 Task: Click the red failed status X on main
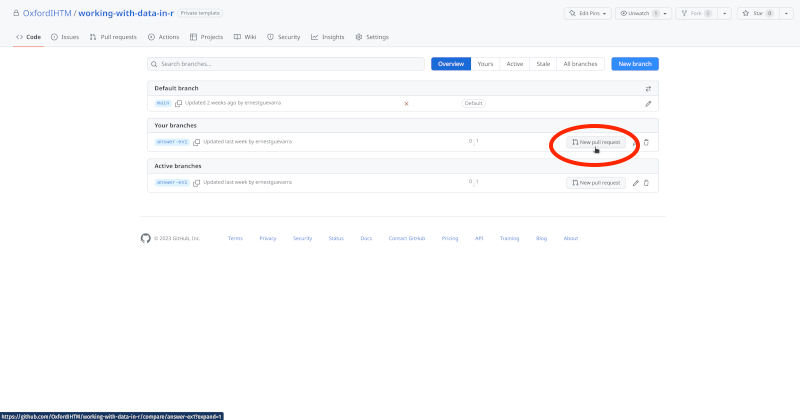click(x=406, y=103)
